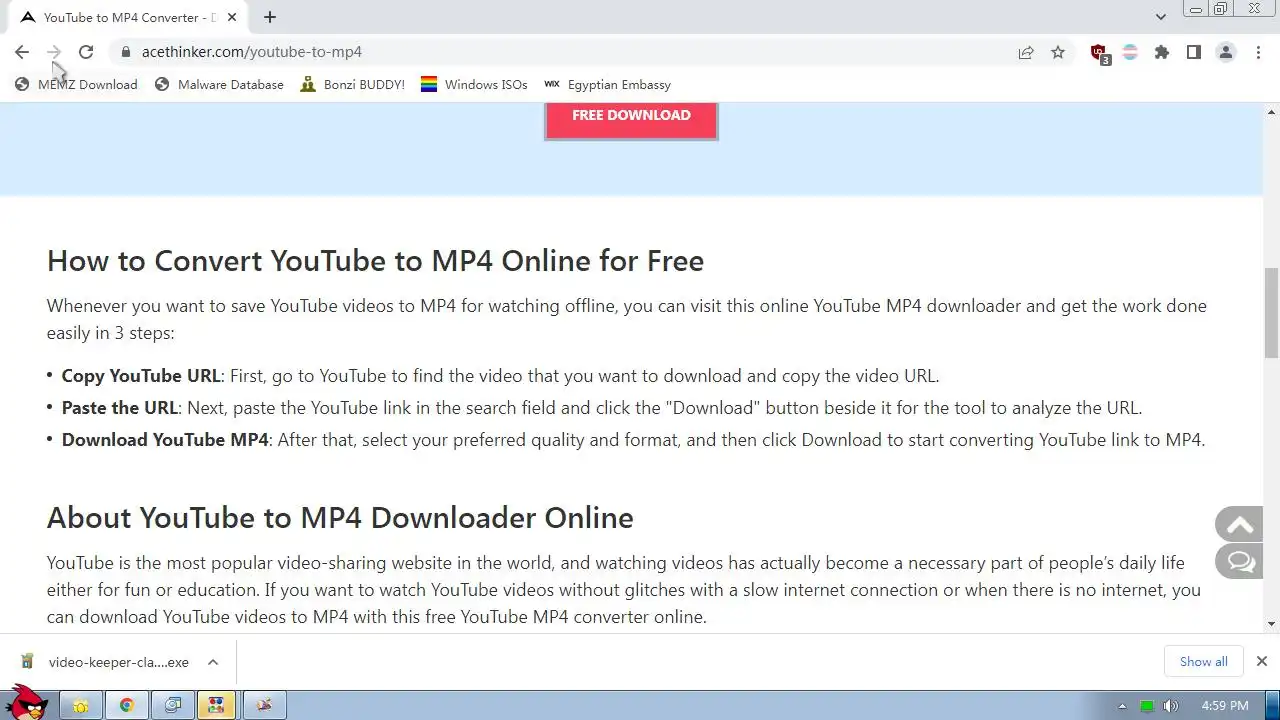Viewport: 1280px width, 720px height.
Task: Click Show all downloads
Action: [1203, 662]
